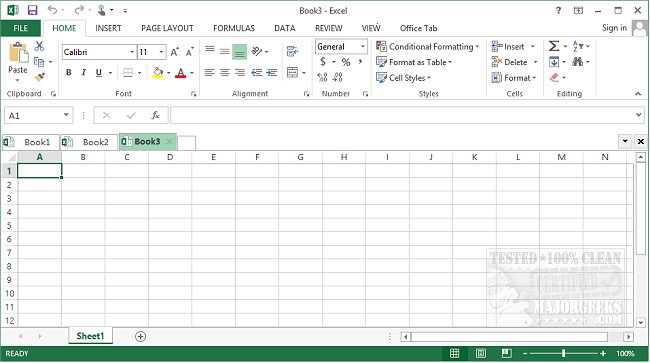Decrease the indent
This screenshot has height=363, width=650.
(257, 73)
